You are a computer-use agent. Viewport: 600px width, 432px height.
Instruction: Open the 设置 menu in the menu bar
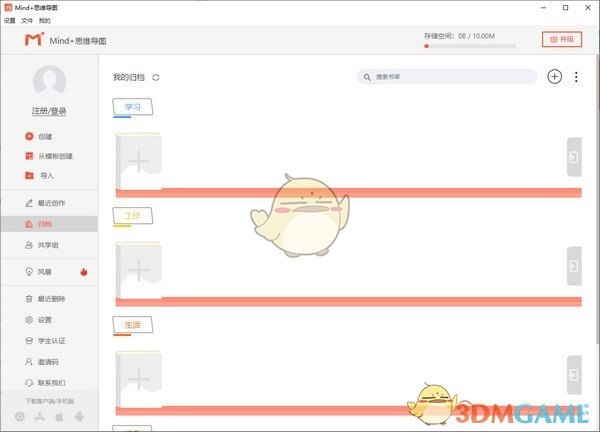pos(10,21)
